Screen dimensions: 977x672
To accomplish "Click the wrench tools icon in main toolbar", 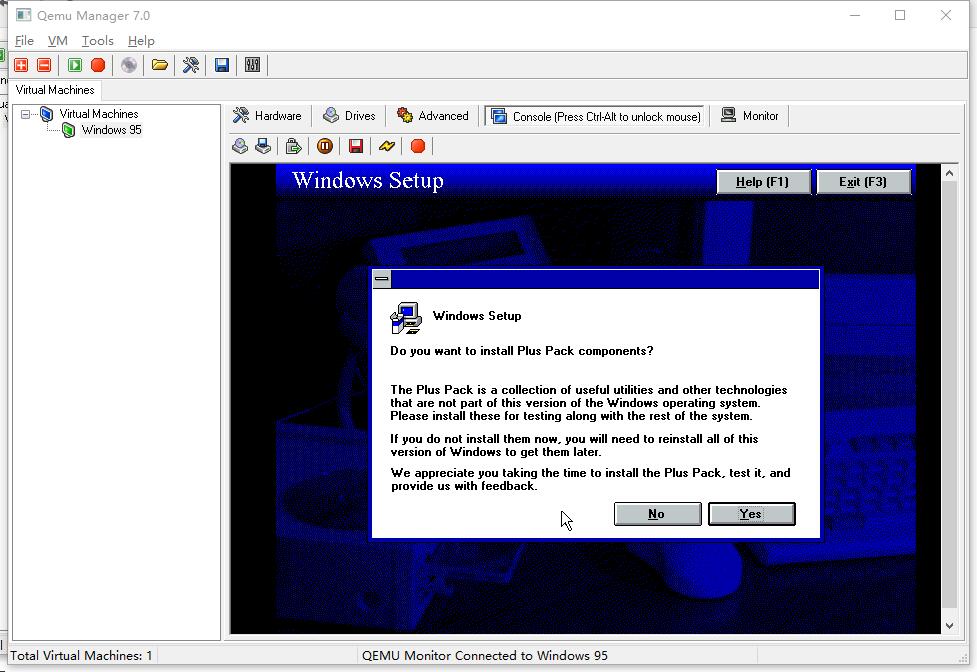I will [191, 65].
